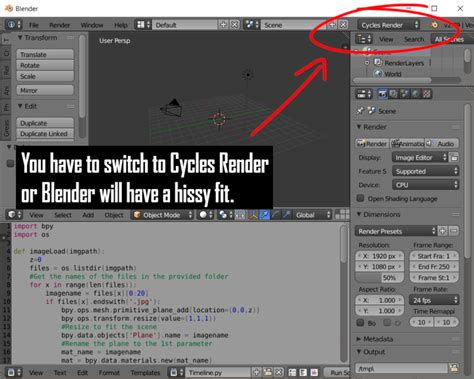Pin the Scene context with pin icon
Image resolution: width=474 pixels, height=379 pixels.
[360, 111]
